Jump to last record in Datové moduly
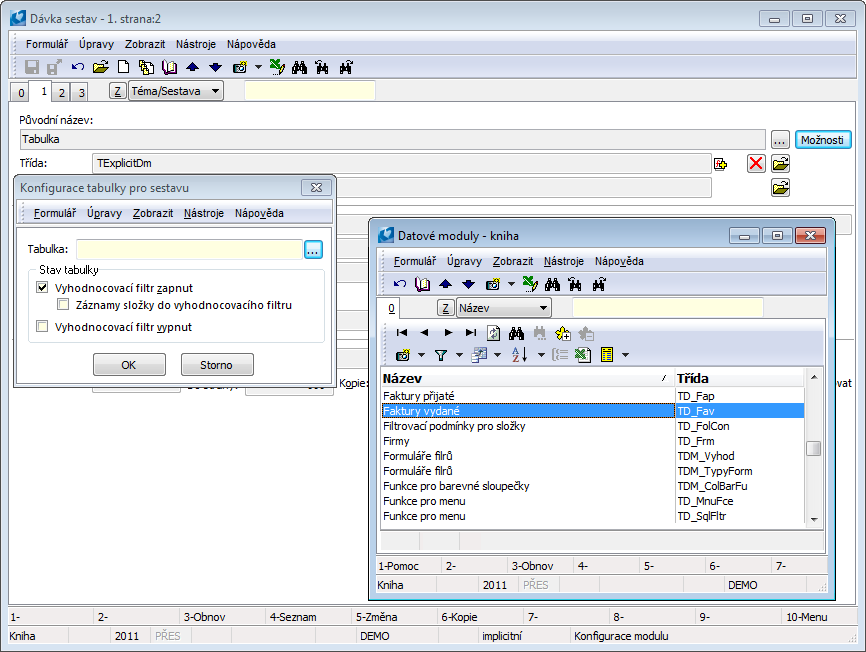 click(471, 332)
